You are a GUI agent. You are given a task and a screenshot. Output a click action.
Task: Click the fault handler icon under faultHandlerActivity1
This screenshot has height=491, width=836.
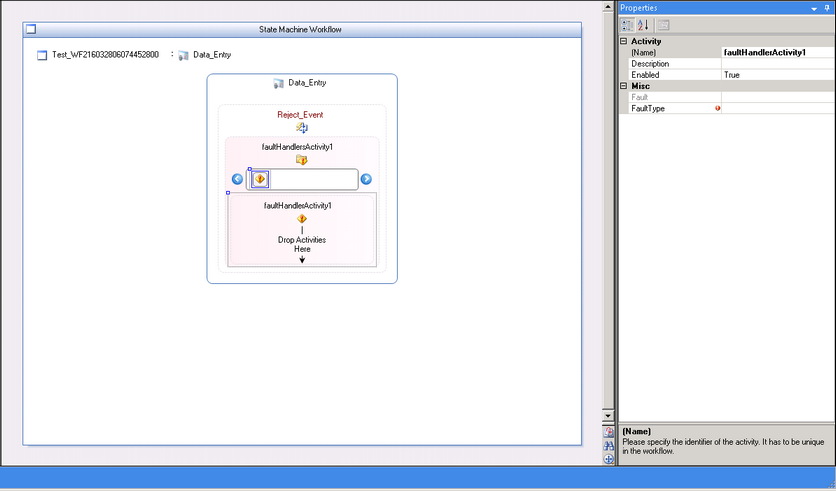click(x=302, y=219)
